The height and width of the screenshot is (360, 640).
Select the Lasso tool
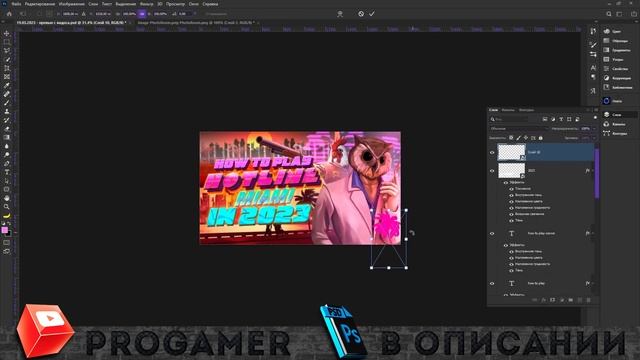7,51
